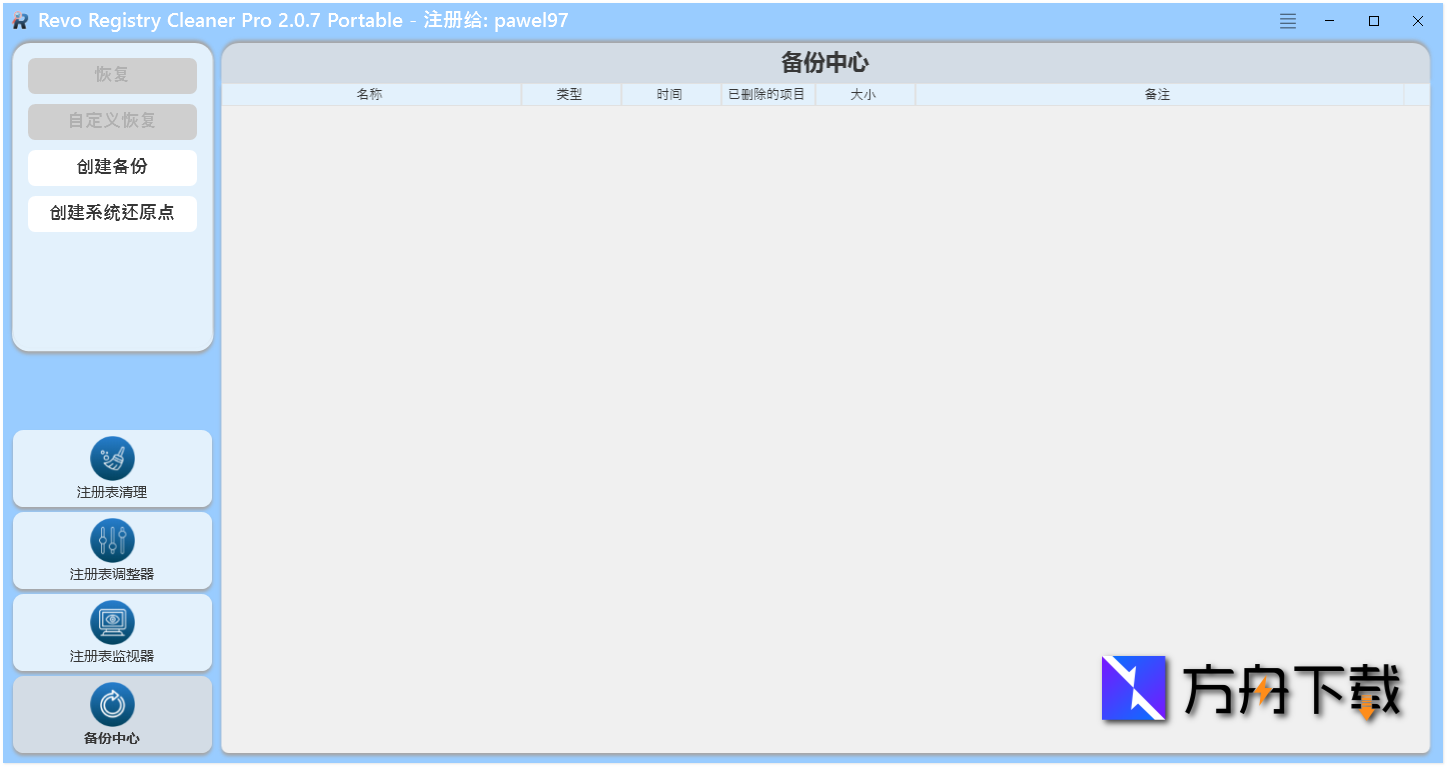Sort by the 类型 column header
The height and width of the screenshot is (767, 1447).
(x=570, y=94)
